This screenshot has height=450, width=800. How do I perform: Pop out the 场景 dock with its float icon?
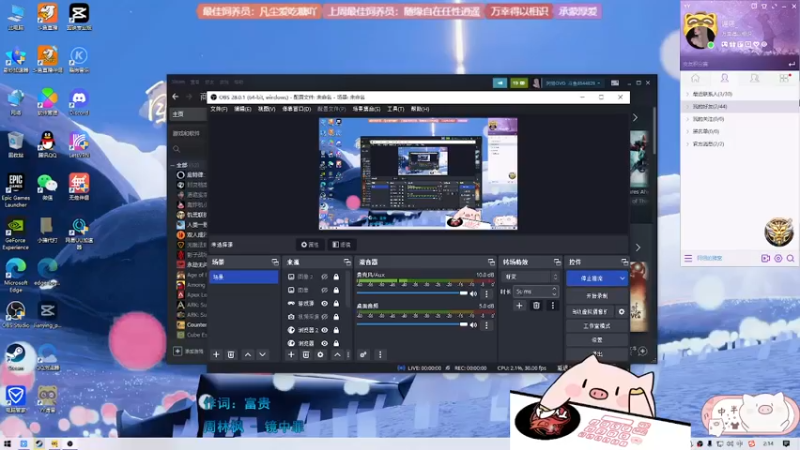(275, 262)
